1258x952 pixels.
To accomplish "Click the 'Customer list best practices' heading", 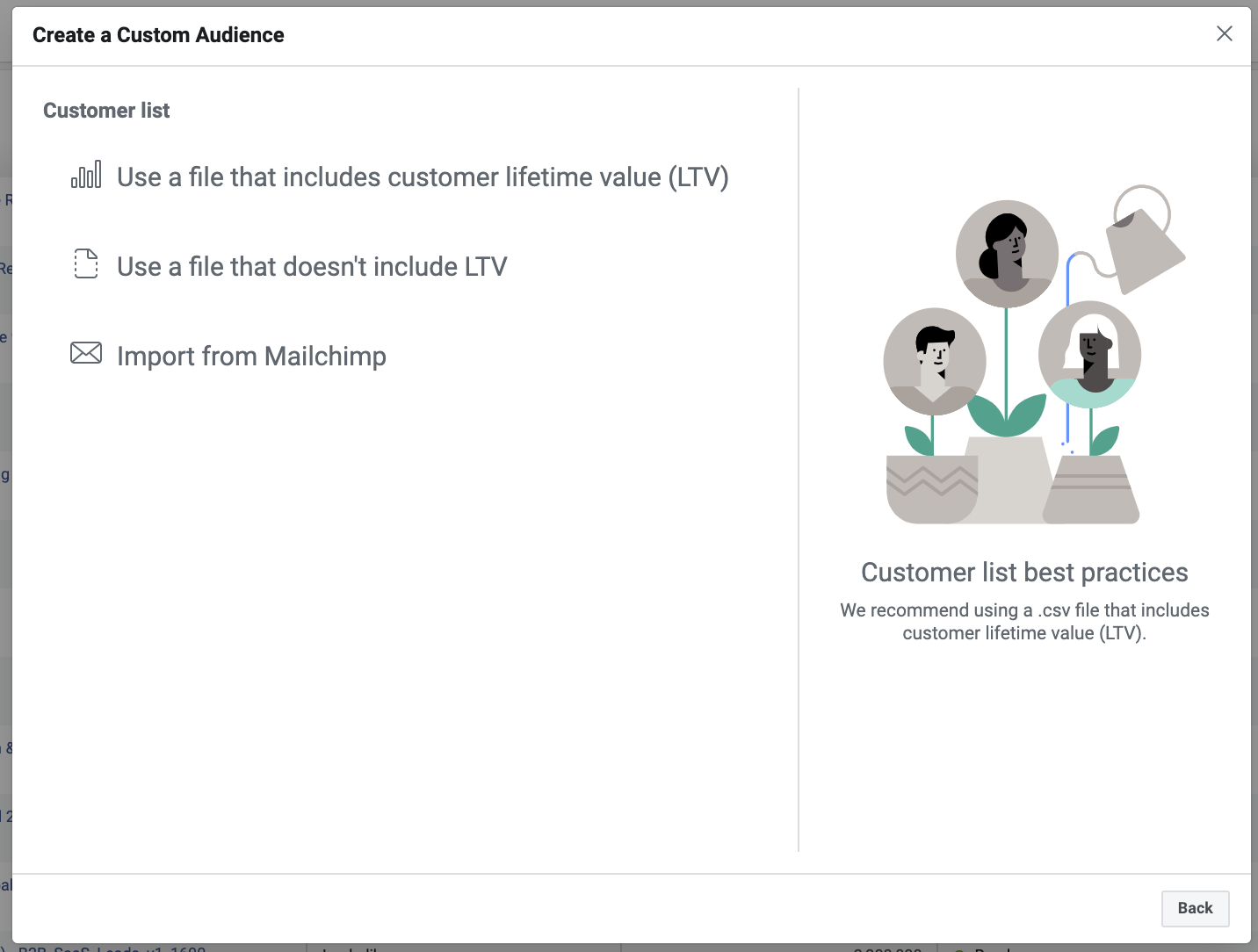I will pos(1024,572).
